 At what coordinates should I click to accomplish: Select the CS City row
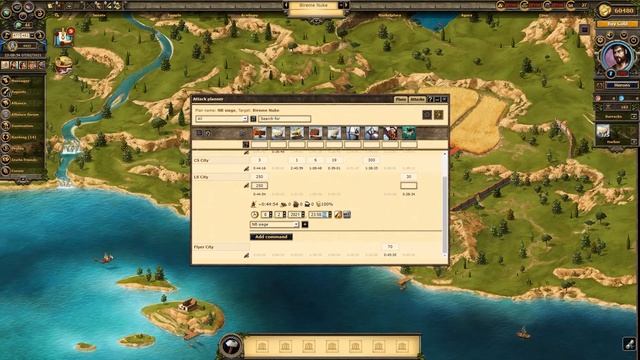point(221,160)
